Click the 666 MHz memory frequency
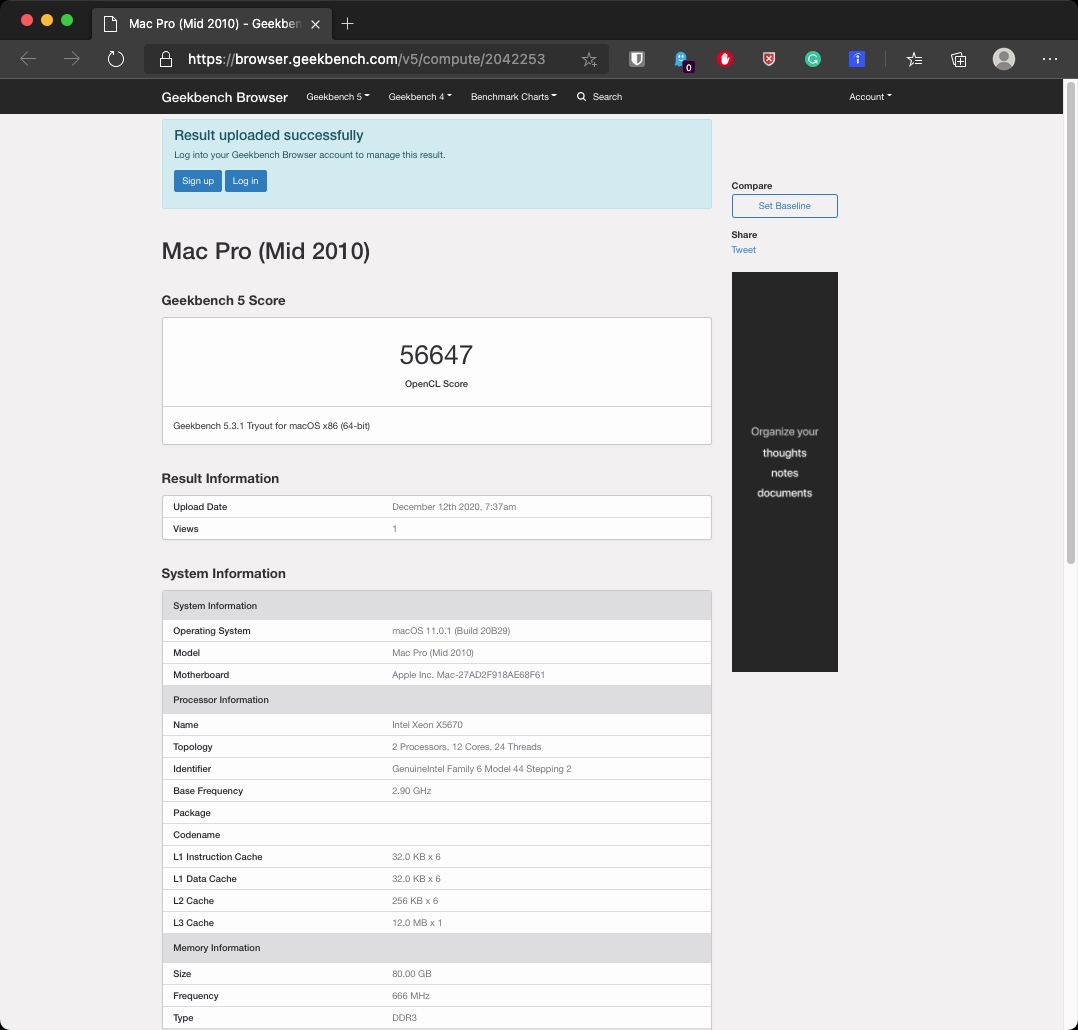The image size is (1078, 1030). (410, 996)
